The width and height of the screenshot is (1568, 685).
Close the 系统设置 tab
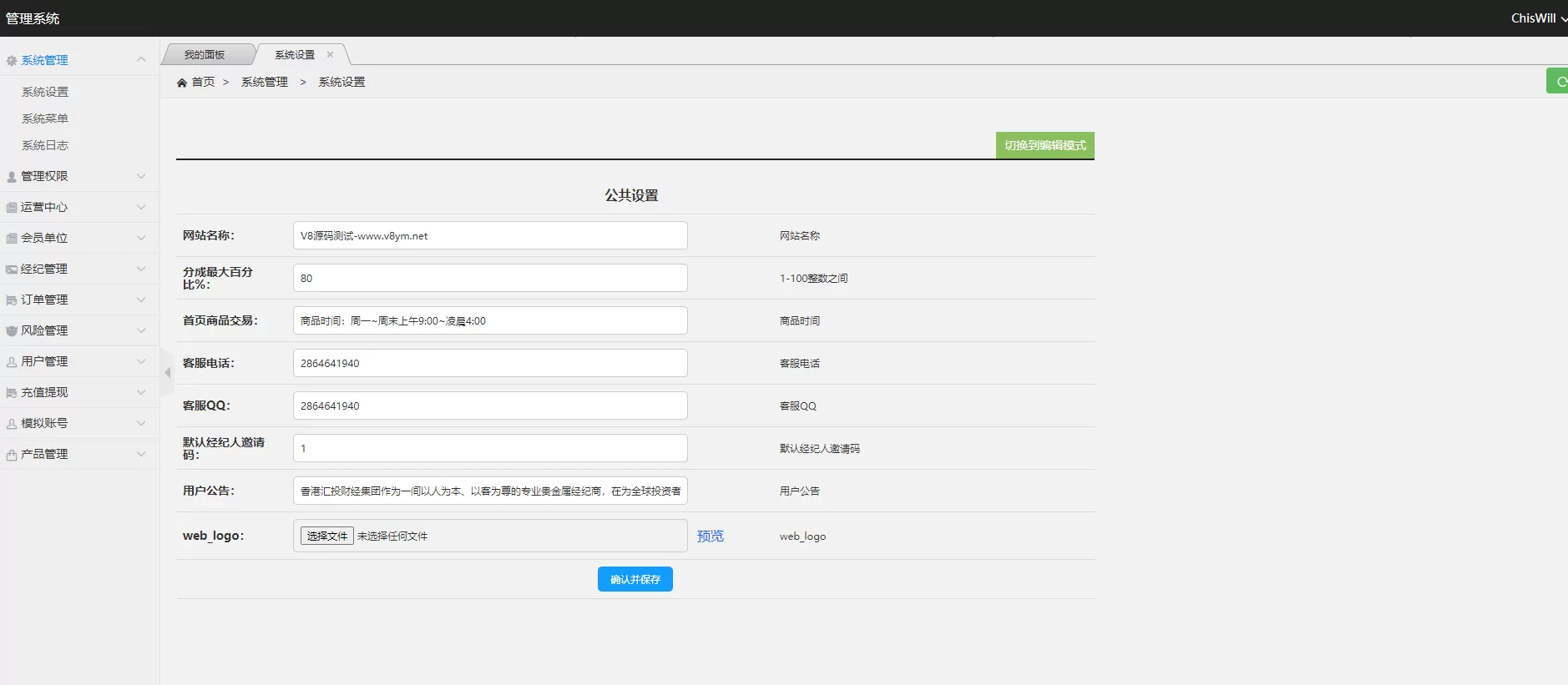coord(331,55)
